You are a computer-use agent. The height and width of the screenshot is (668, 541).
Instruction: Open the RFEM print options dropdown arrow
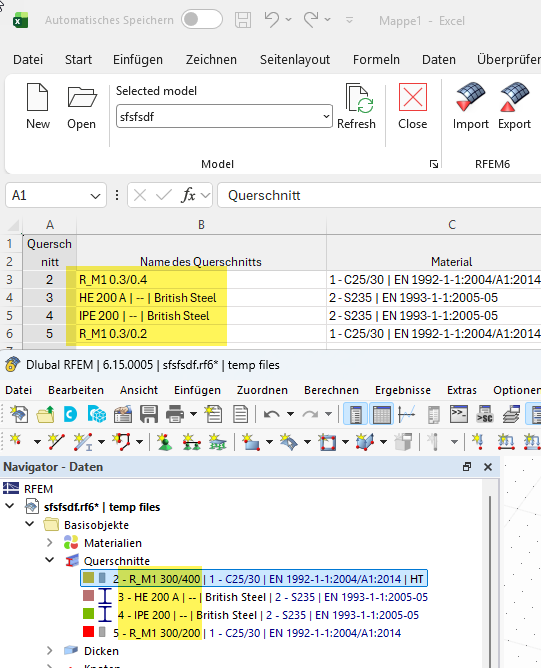pyautogui.click(x=193, y=414)
